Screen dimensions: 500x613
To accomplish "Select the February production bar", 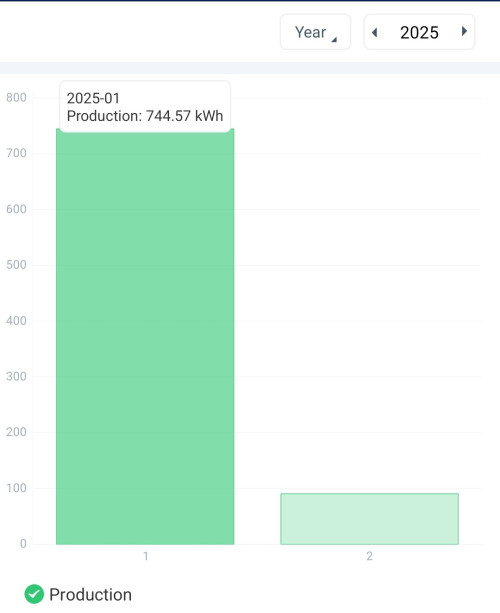I will tap(369, 519).
